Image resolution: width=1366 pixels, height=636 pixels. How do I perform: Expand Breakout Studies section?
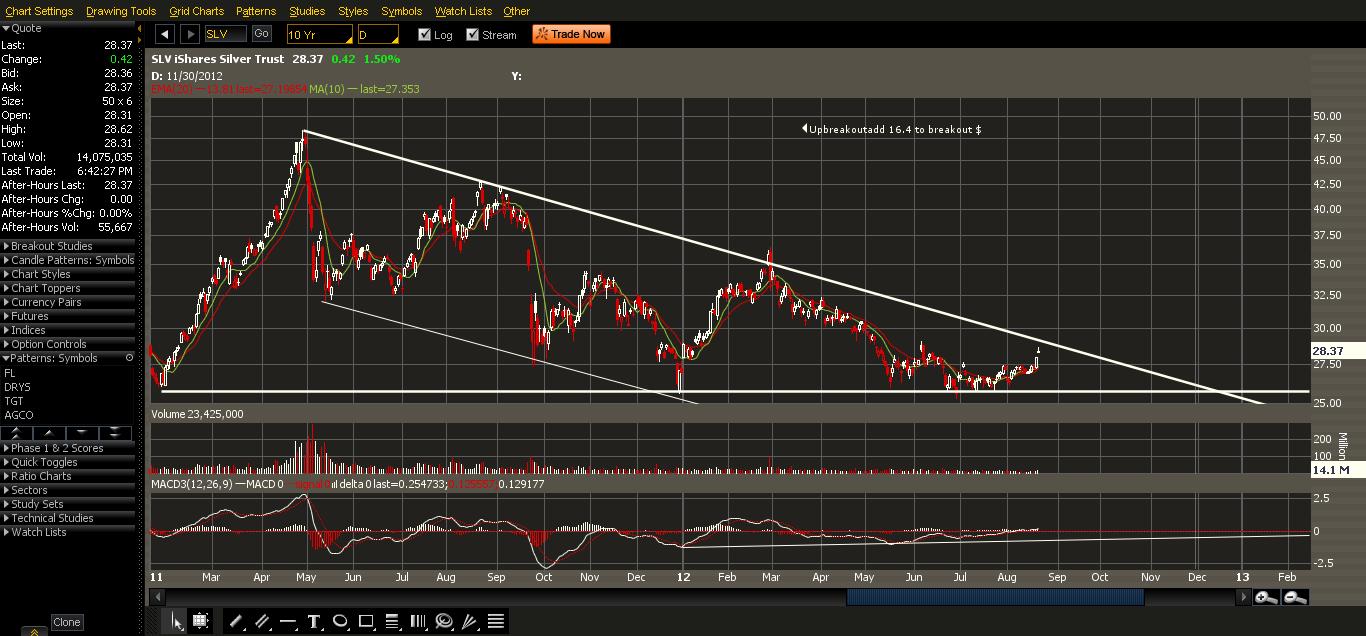pos(67,246)
